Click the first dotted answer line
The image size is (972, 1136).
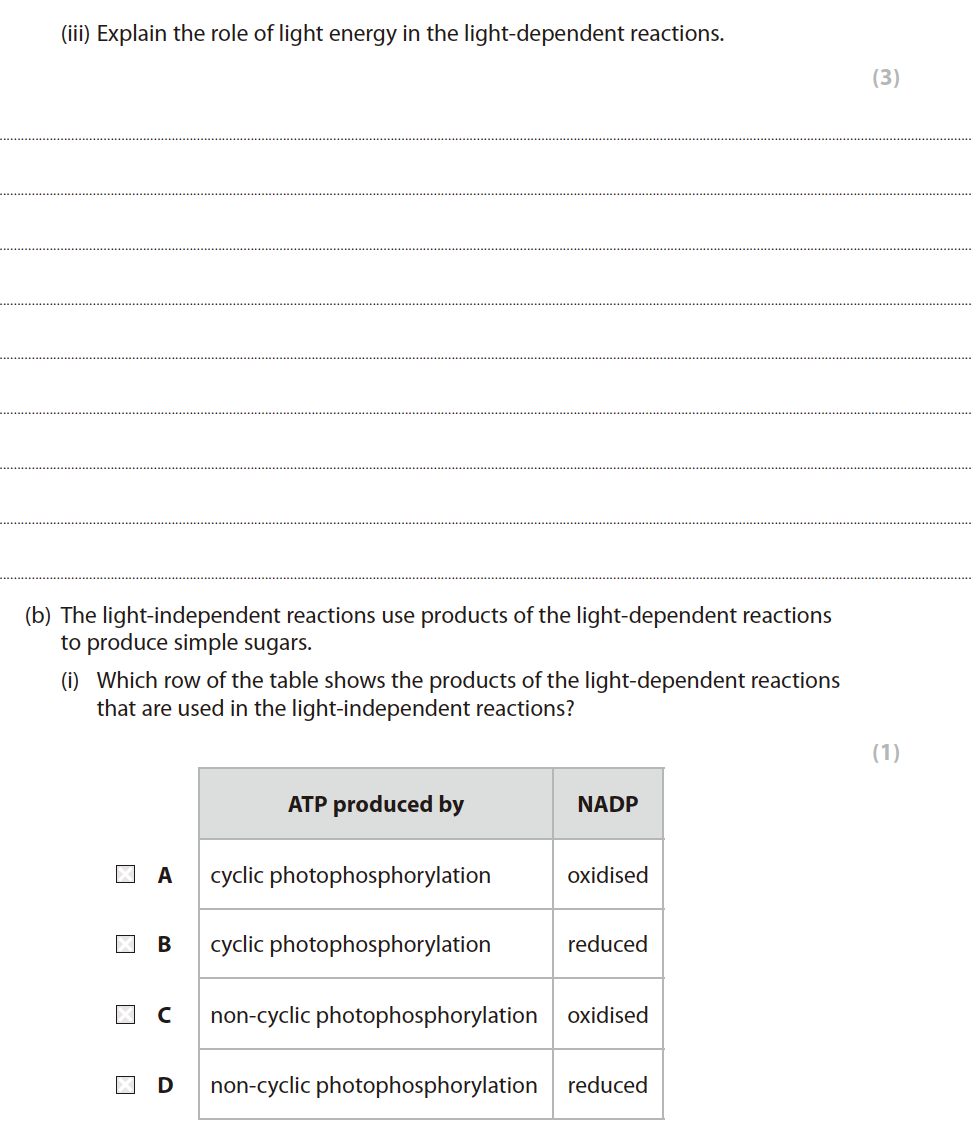pos(486,139)
